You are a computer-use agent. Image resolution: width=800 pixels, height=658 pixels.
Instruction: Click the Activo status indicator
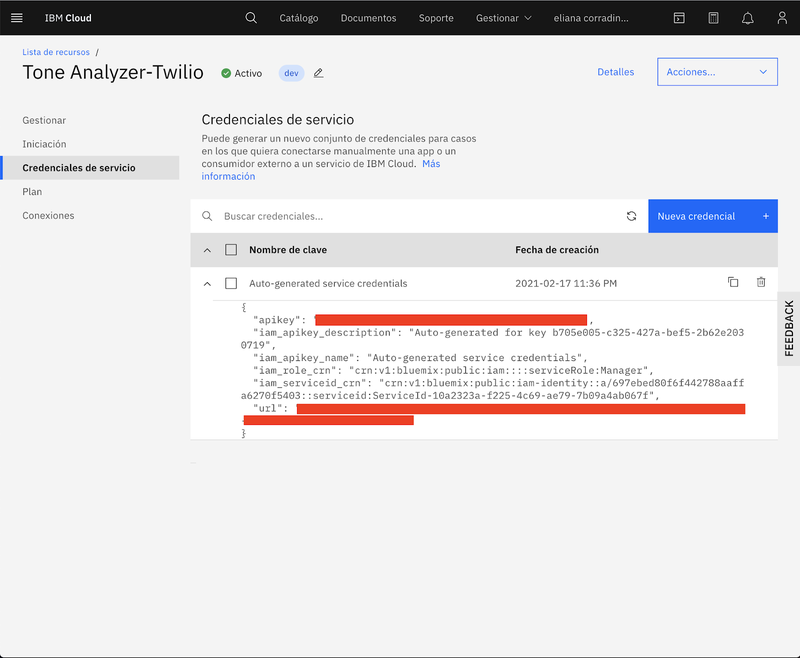click(240, 72)
